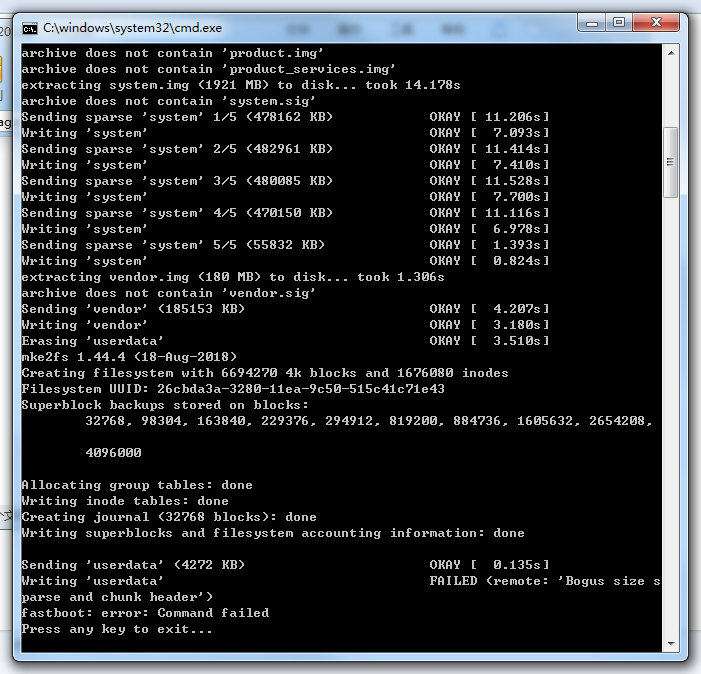Click "Sending sparse 'system' 5/5" line
701x674 pixels.
click(x=173, y=245)
